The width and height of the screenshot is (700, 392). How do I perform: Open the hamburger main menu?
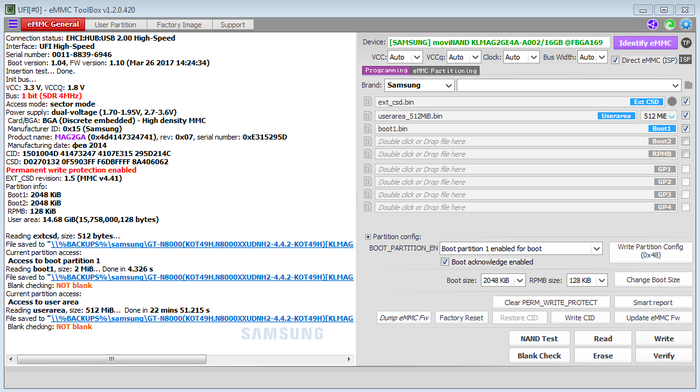(13, 24)
